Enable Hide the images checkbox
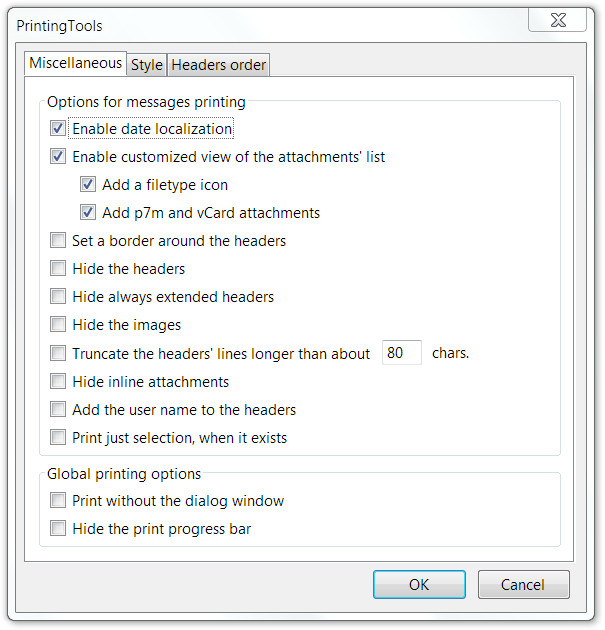The height and width of the screenshot is (630, 605). [x=58, y=324]
